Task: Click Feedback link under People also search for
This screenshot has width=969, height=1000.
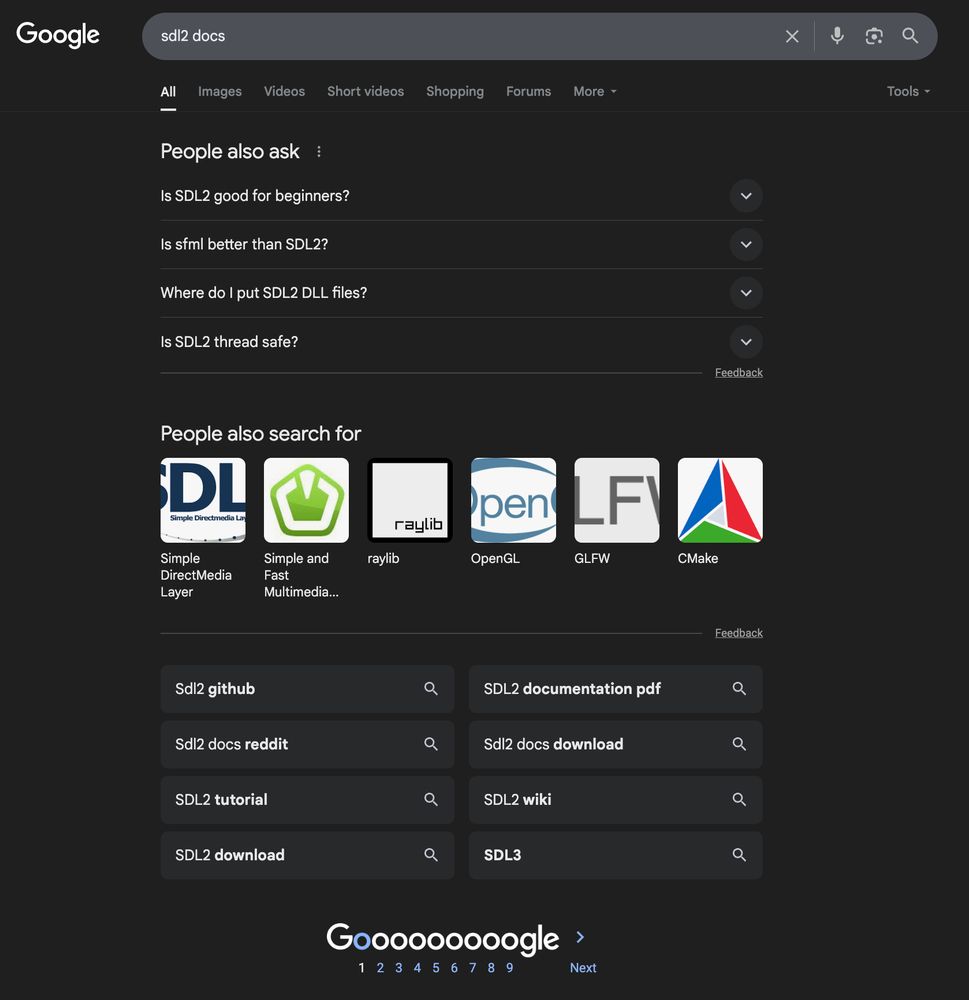Action: [x=738, y=633]
